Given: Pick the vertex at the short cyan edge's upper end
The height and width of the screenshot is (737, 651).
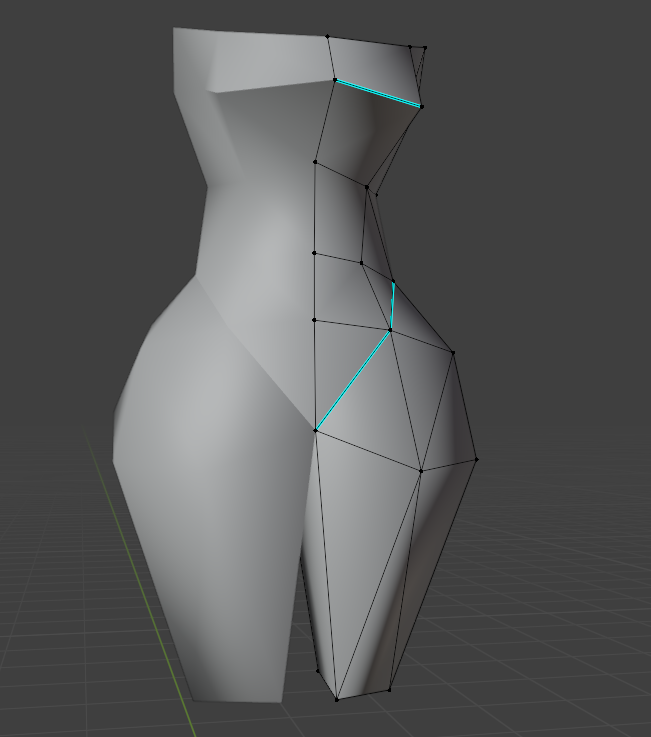Looking at the screenshot, I should [x=393, y=282].
